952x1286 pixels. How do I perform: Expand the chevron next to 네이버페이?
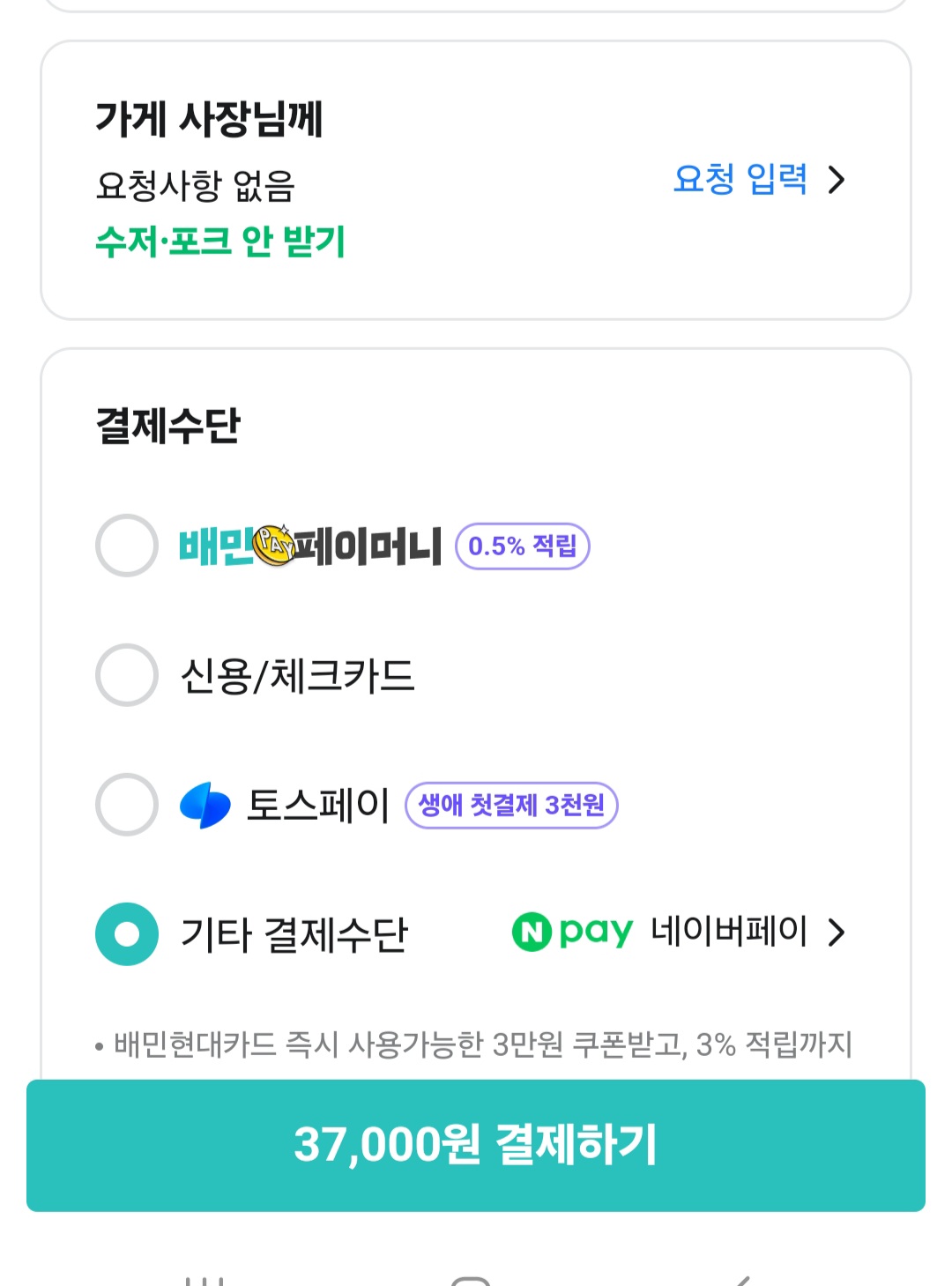tap(837, 932)
